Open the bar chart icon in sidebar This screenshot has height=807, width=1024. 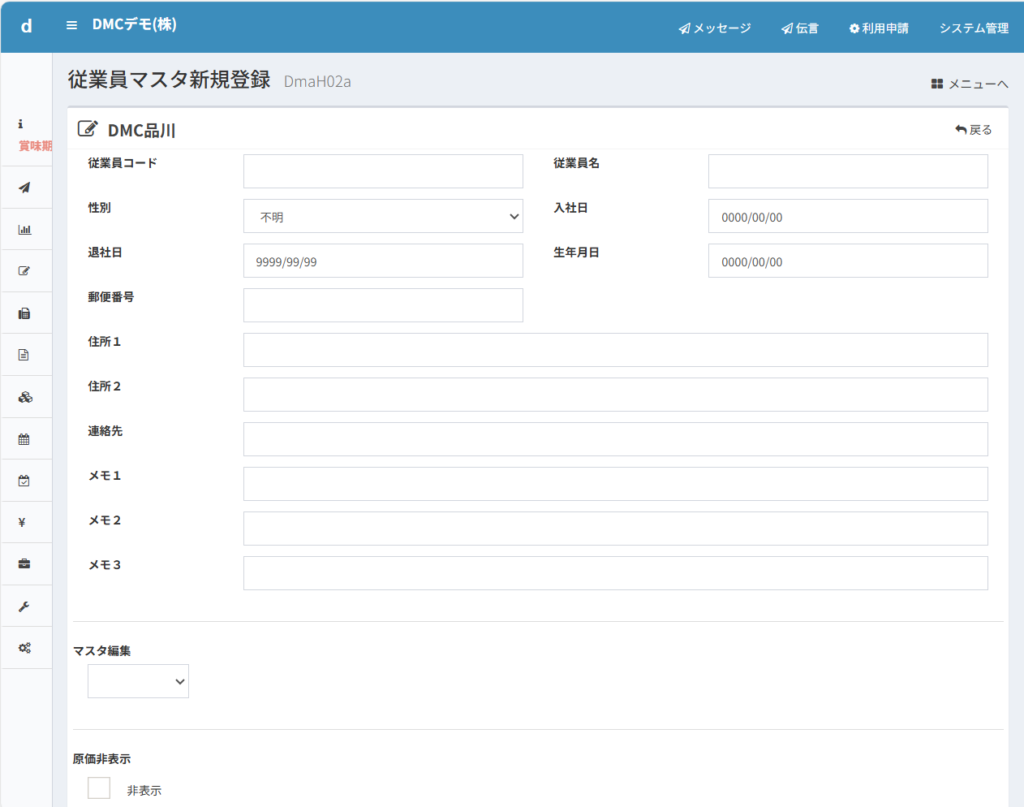click(x=25, y=229)
